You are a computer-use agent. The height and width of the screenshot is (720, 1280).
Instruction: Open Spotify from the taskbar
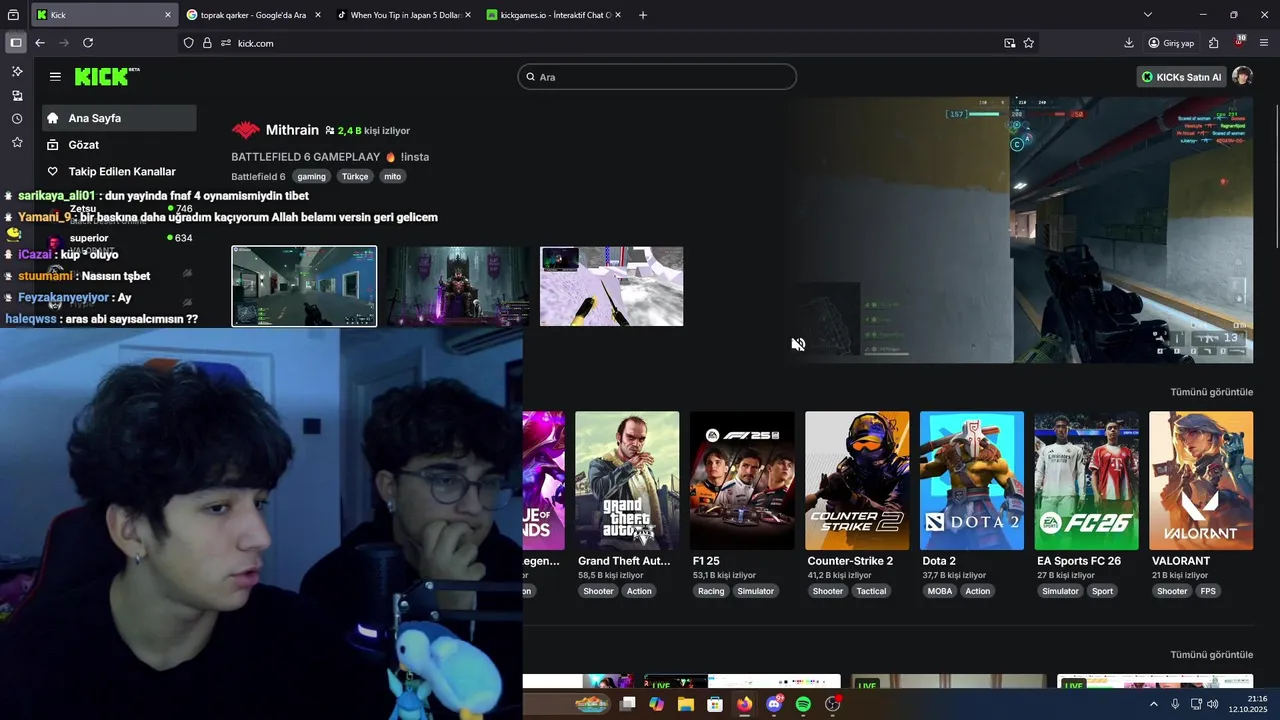[803, 704]
